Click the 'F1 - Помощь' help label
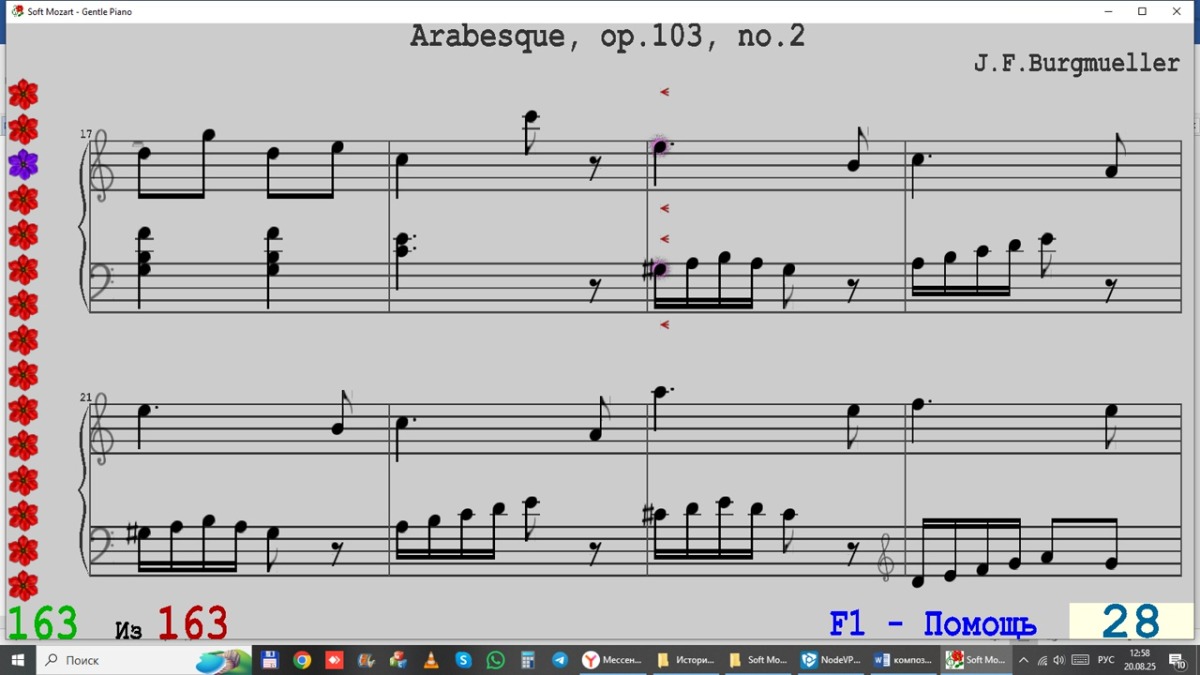 932,624
